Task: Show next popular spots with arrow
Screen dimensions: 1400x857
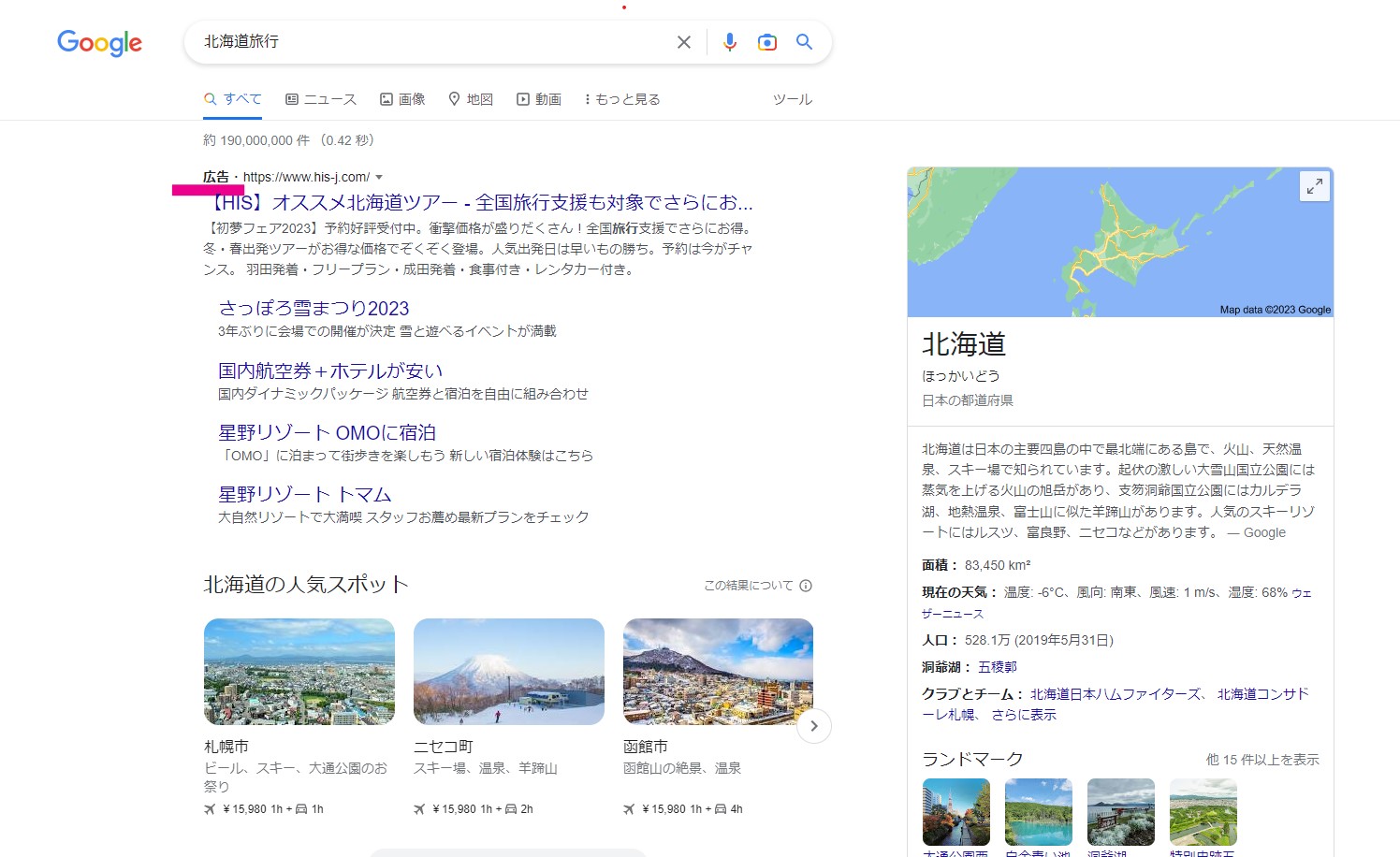Action: click(x=814, y=726)
